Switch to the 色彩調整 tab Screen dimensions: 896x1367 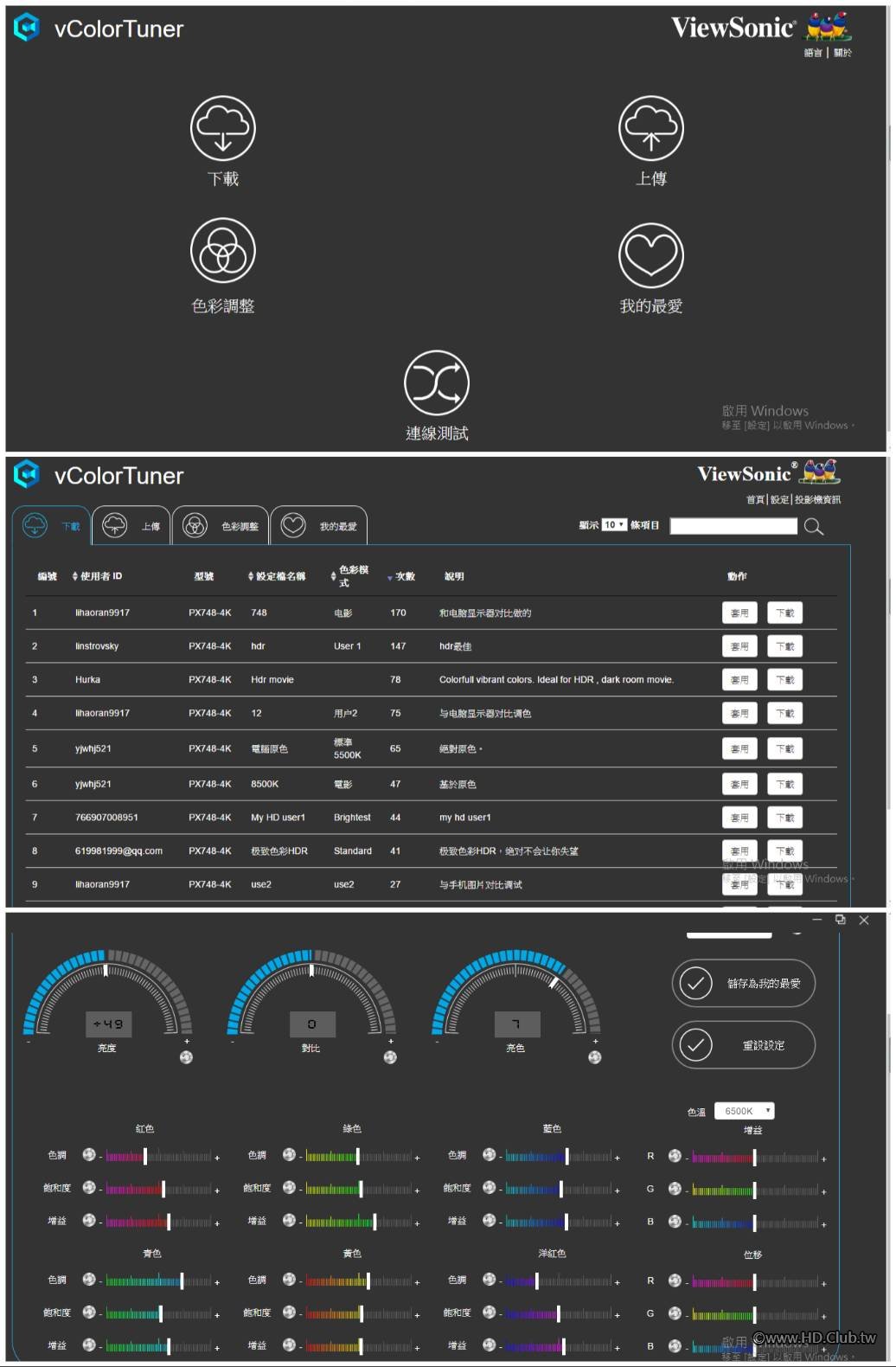click(x=221, y=526)
